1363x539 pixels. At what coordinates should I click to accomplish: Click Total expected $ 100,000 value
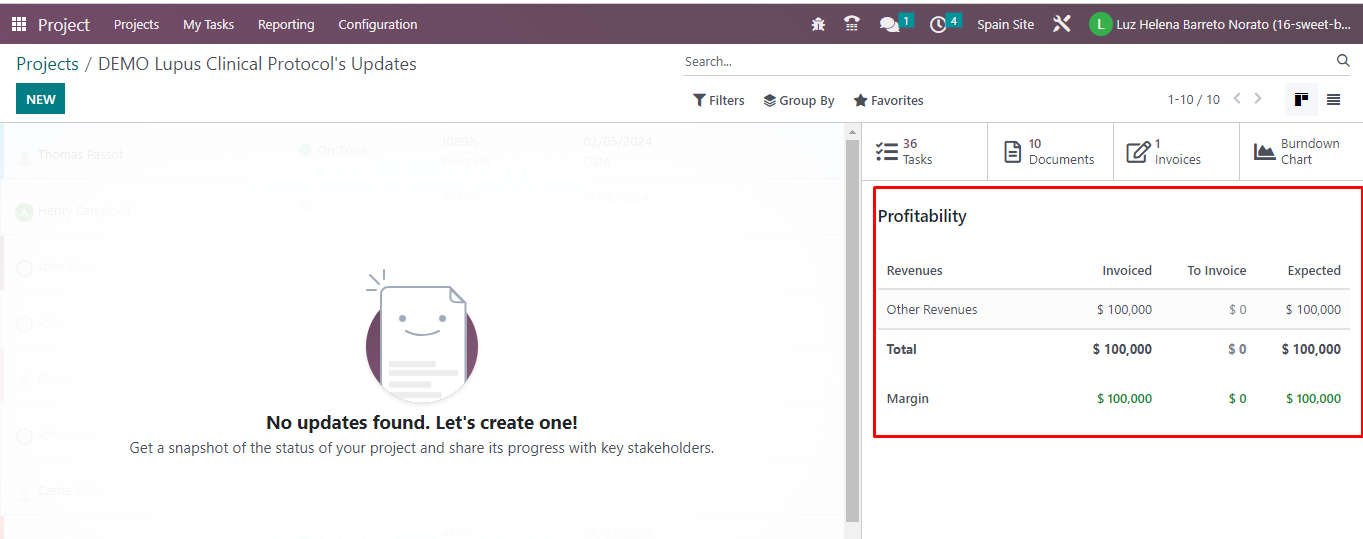(x=1311, y=349)
